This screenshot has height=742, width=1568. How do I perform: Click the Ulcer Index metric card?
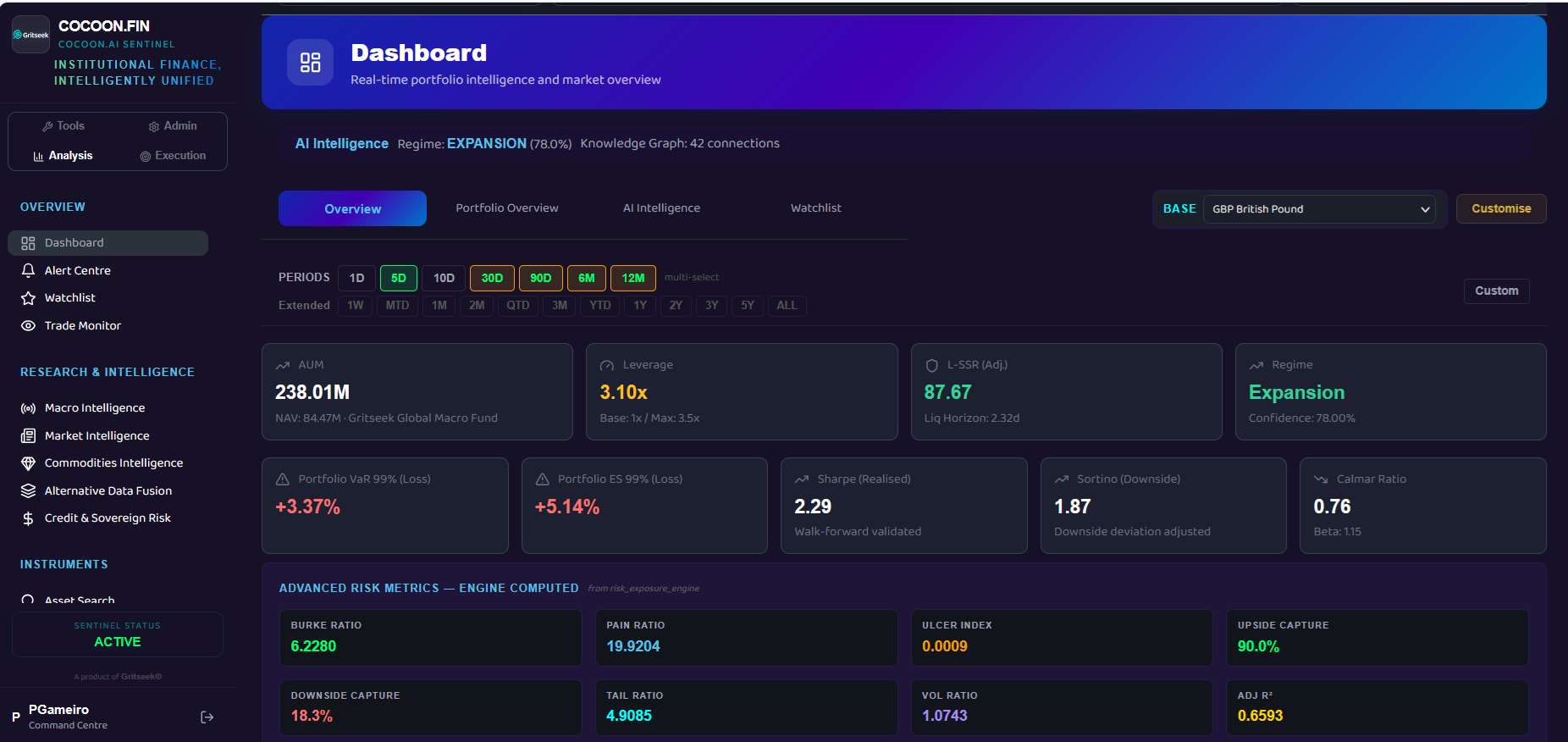pyautogui.click(x=1062, y=638)
